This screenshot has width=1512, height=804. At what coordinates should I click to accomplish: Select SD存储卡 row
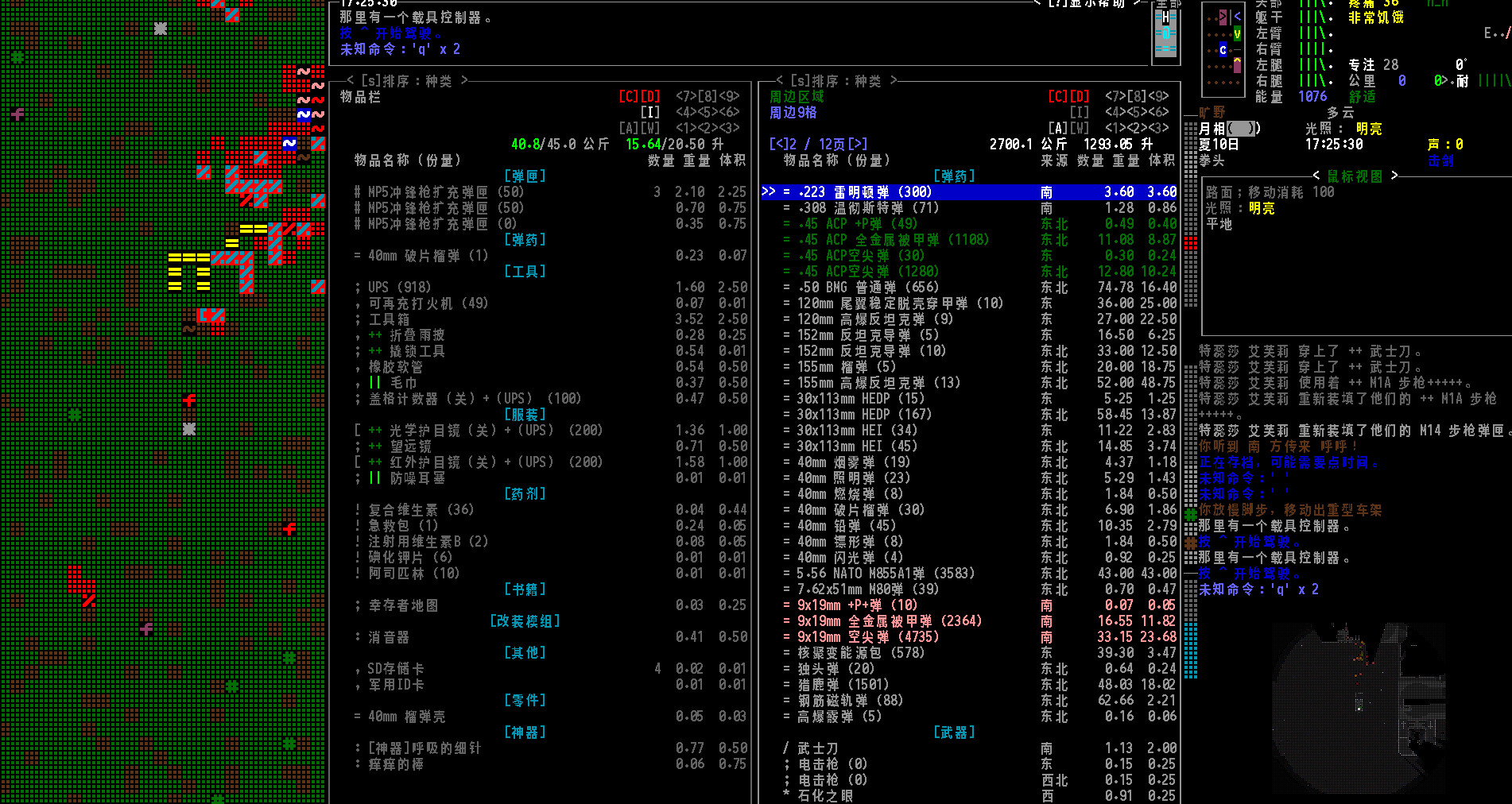click(549, 669)
